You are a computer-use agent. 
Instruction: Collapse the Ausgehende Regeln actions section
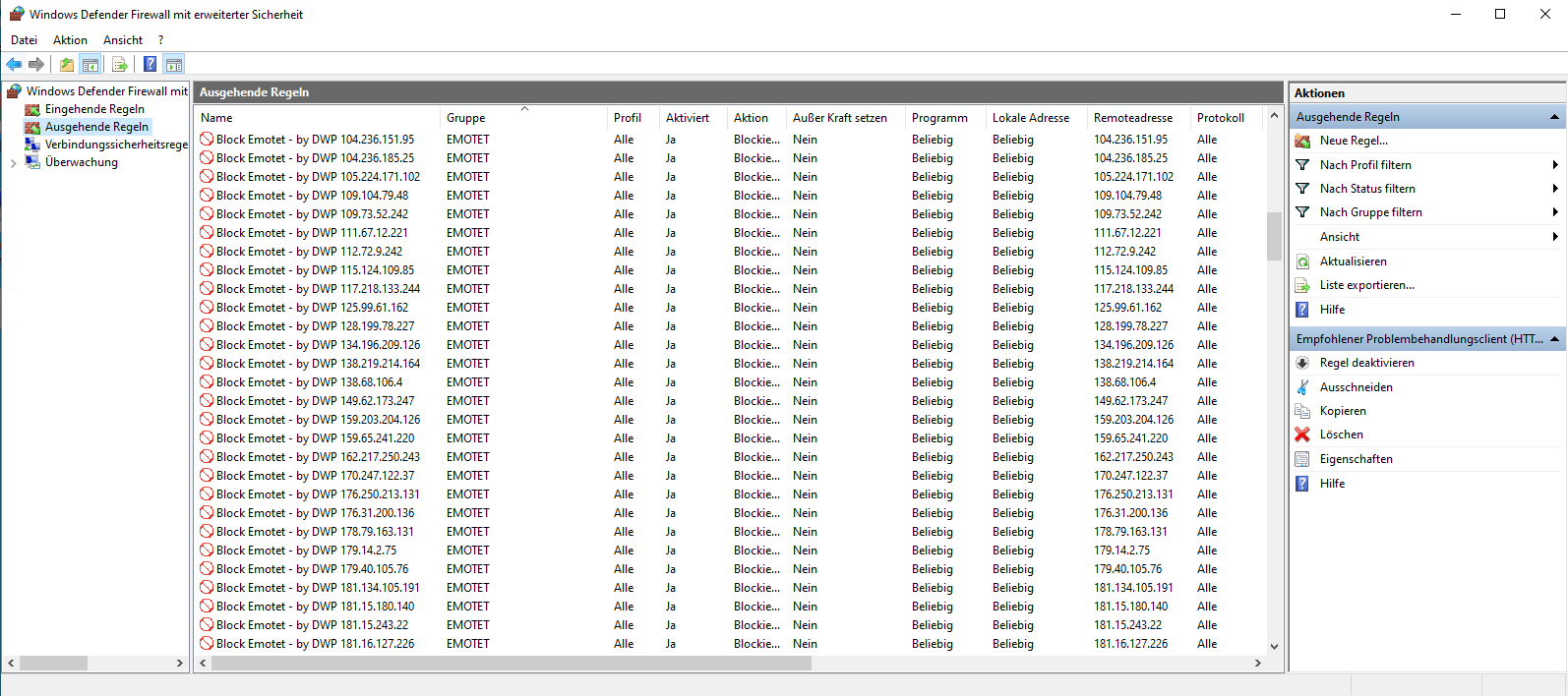click(1554, 117)
